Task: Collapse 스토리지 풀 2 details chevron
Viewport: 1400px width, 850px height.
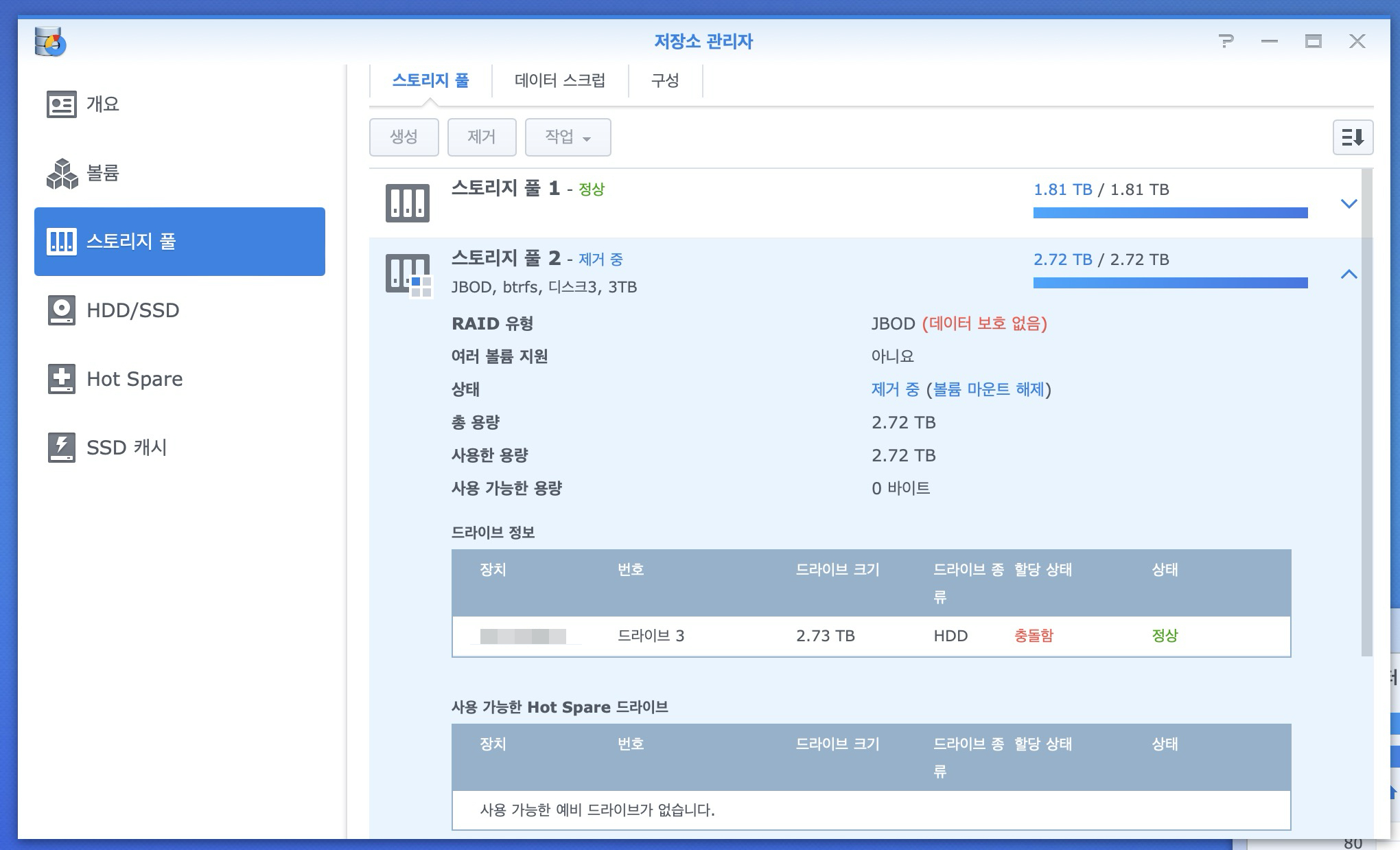Action: pos(1349,275)
